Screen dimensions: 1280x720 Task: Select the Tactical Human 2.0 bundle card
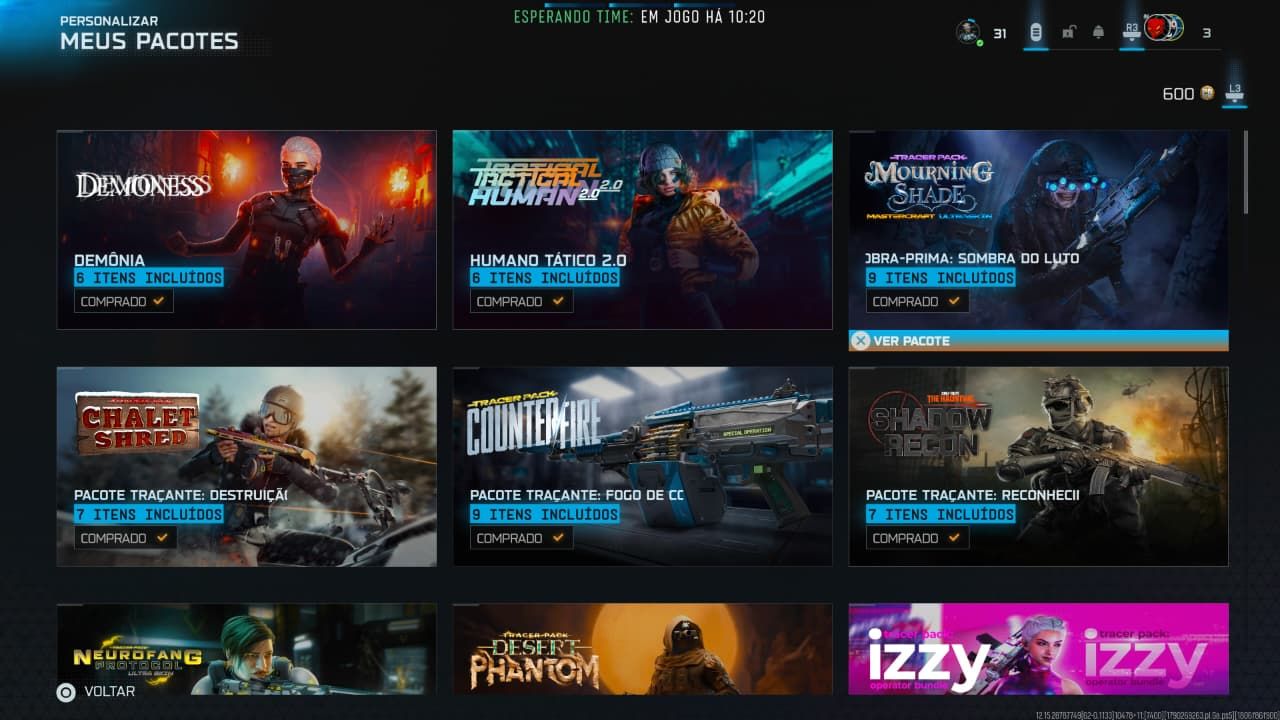click(x=642, y=230)
